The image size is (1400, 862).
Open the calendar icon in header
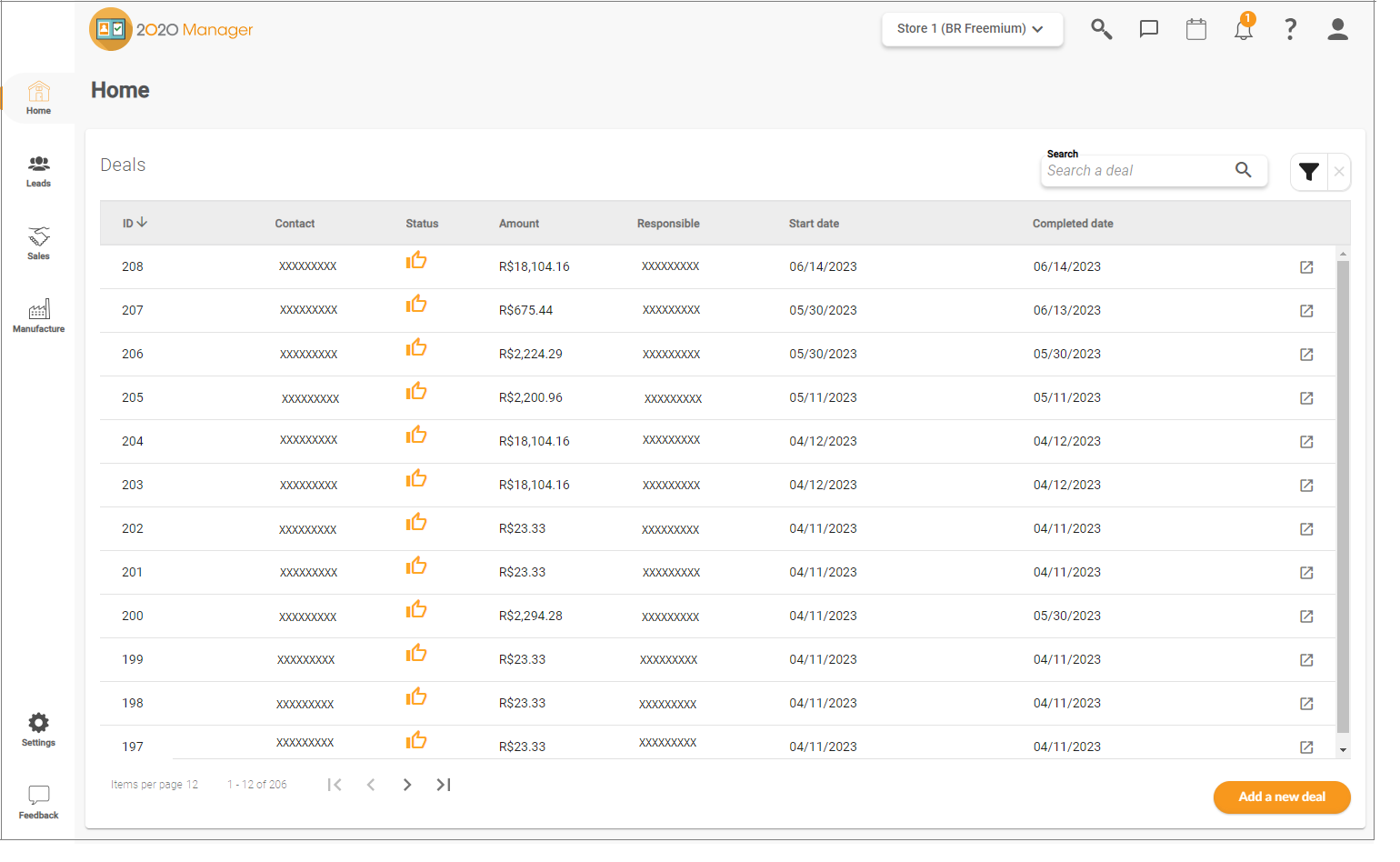point(1195,29)
